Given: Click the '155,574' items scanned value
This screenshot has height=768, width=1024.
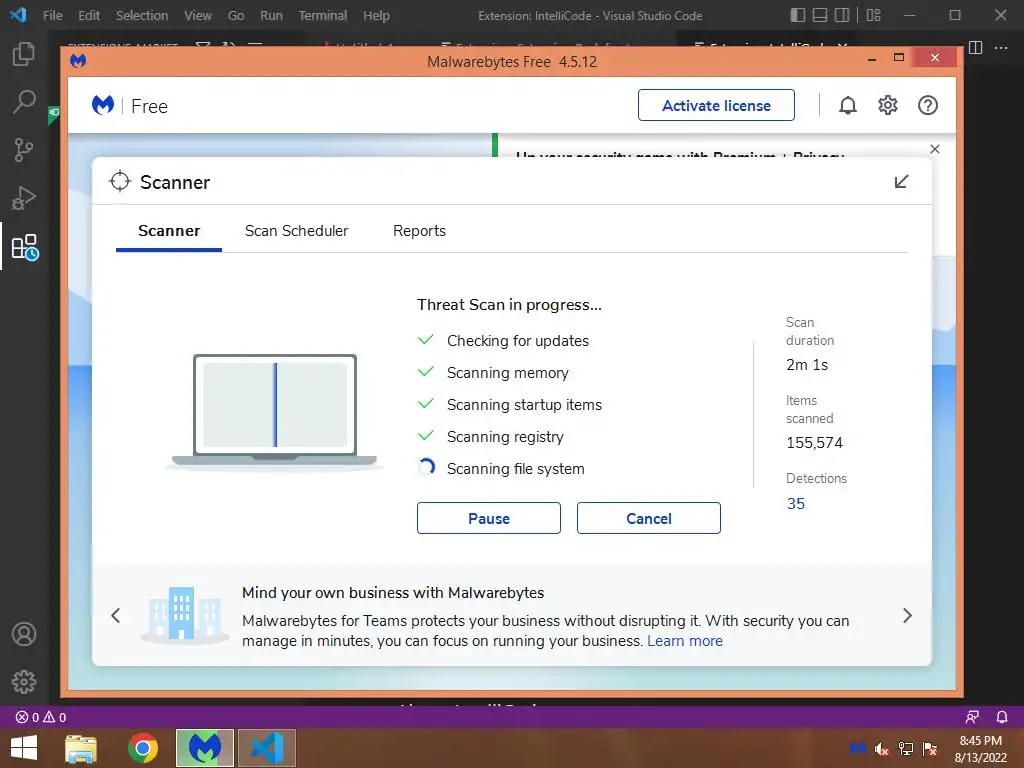Looking at the screenshot, I should [814, 443].
